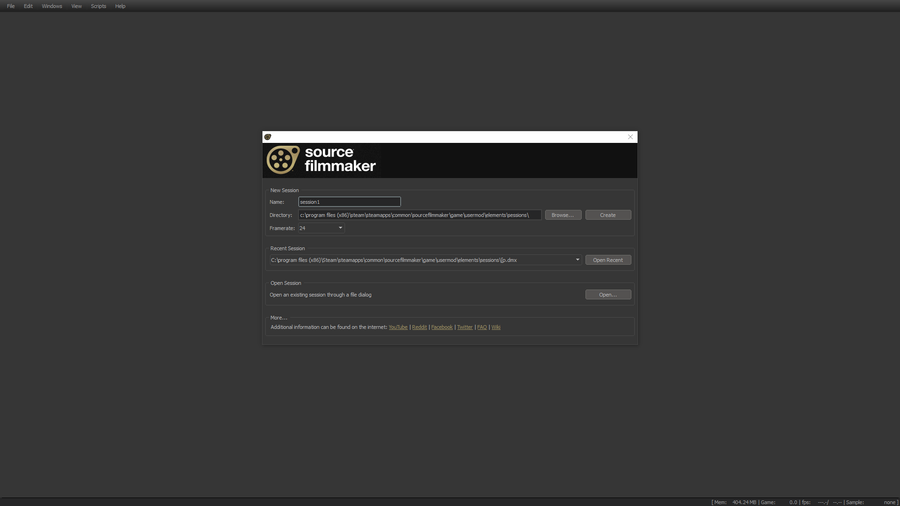Click the Open... session button
Screen dimensions: 900x506
click(608, 295)
